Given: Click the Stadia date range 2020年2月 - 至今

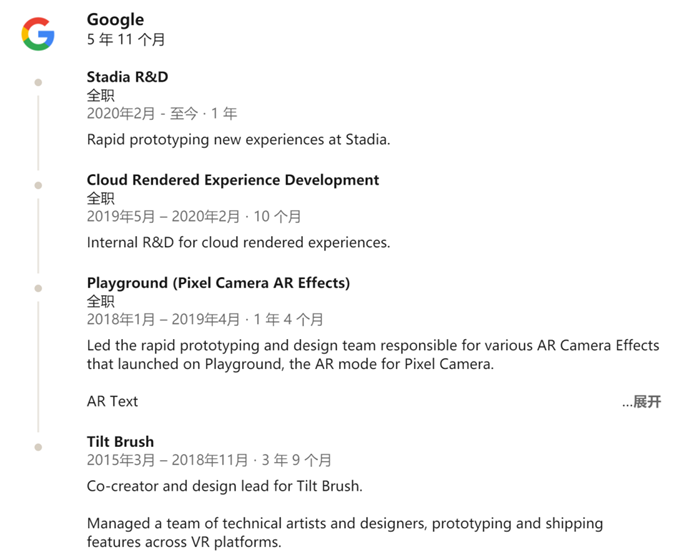Looking at the screenshot, I should (x=161, y=114).
